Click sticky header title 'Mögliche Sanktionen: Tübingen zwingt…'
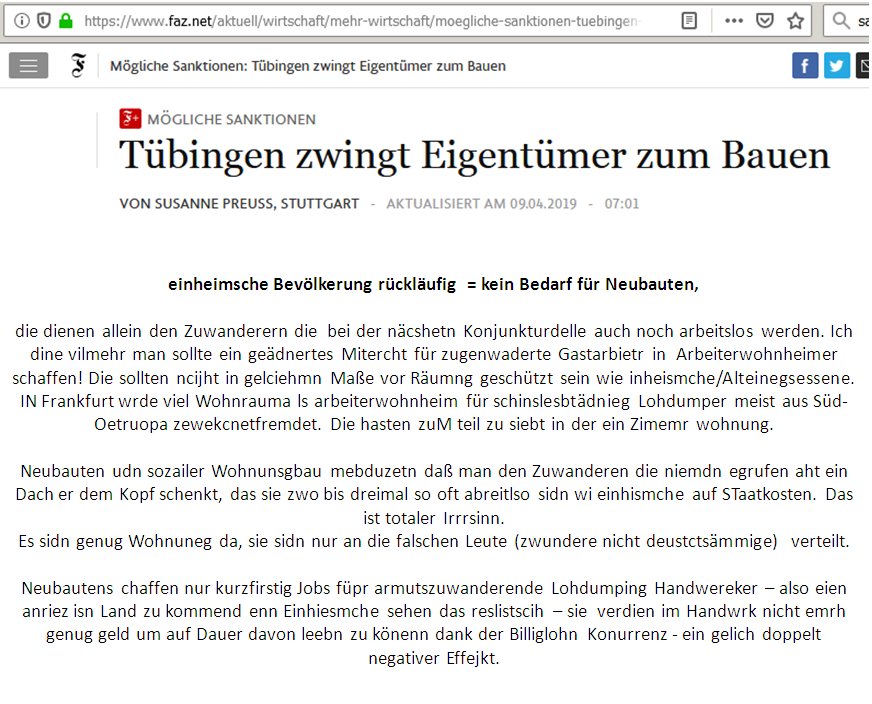This screenshot has height=704, width=872. (308, 66)
